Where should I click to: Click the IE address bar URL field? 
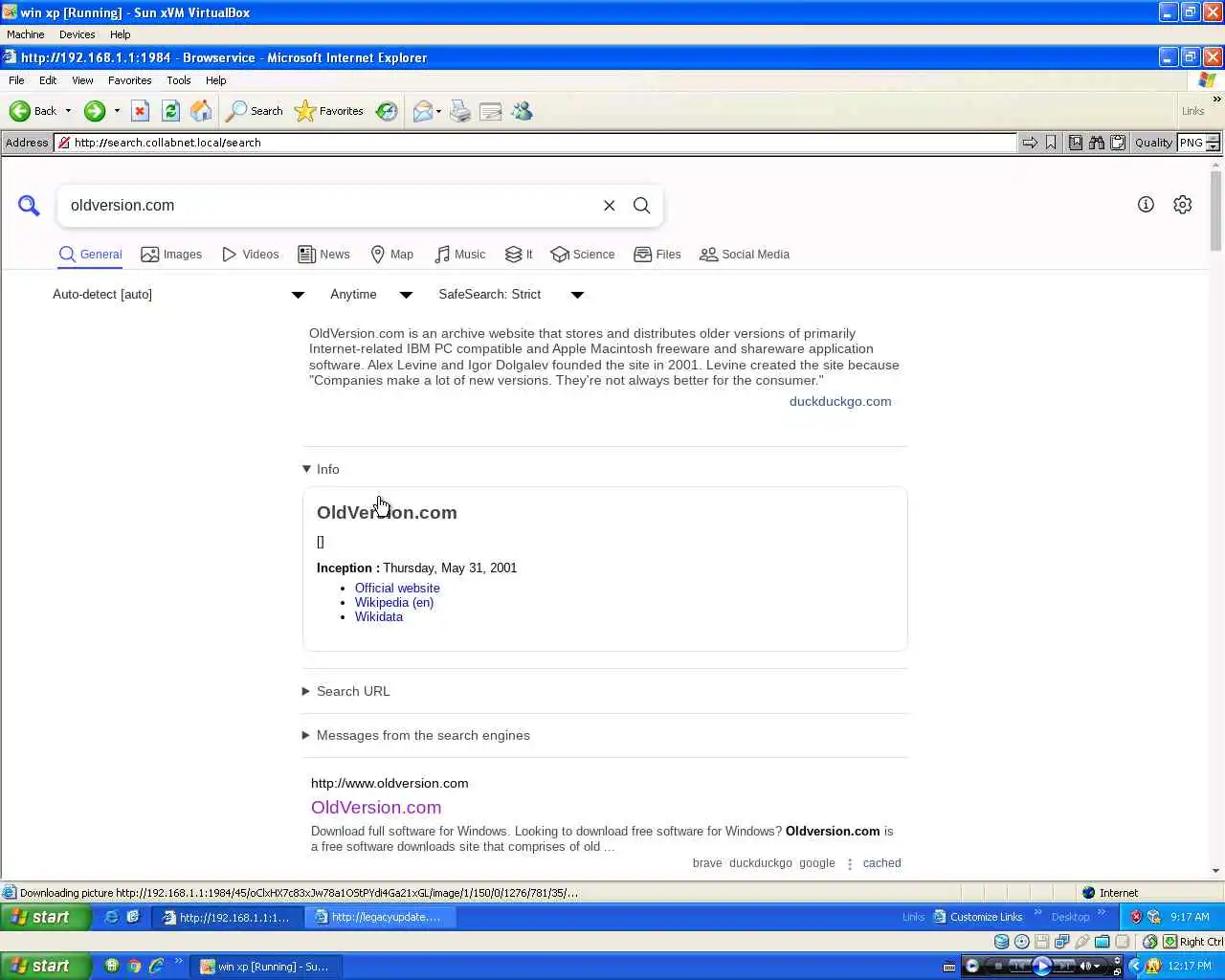(536, 143)
